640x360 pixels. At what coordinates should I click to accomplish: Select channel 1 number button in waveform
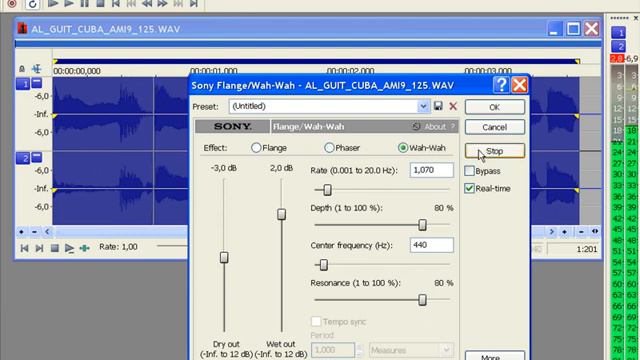click(x=23, y=84)
